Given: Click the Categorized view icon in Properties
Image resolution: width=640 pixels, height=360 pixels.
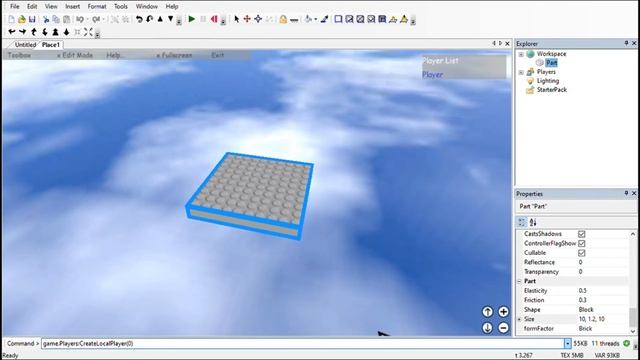Looking at the screenshot, I should (522, 222).
